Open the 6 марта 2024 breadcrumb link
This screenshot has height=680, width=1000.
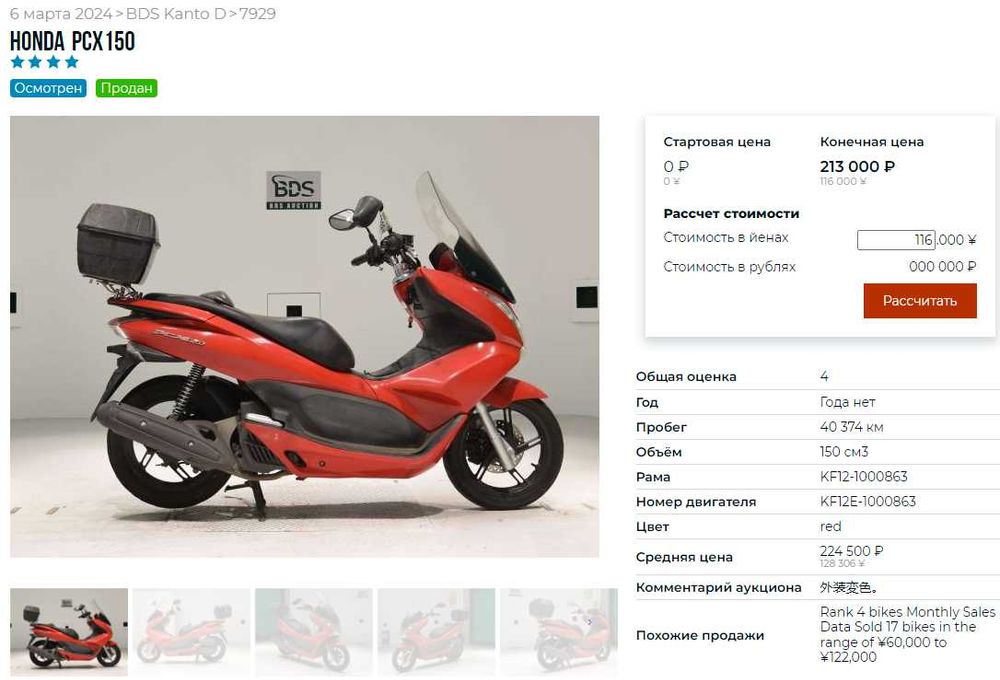61,13
